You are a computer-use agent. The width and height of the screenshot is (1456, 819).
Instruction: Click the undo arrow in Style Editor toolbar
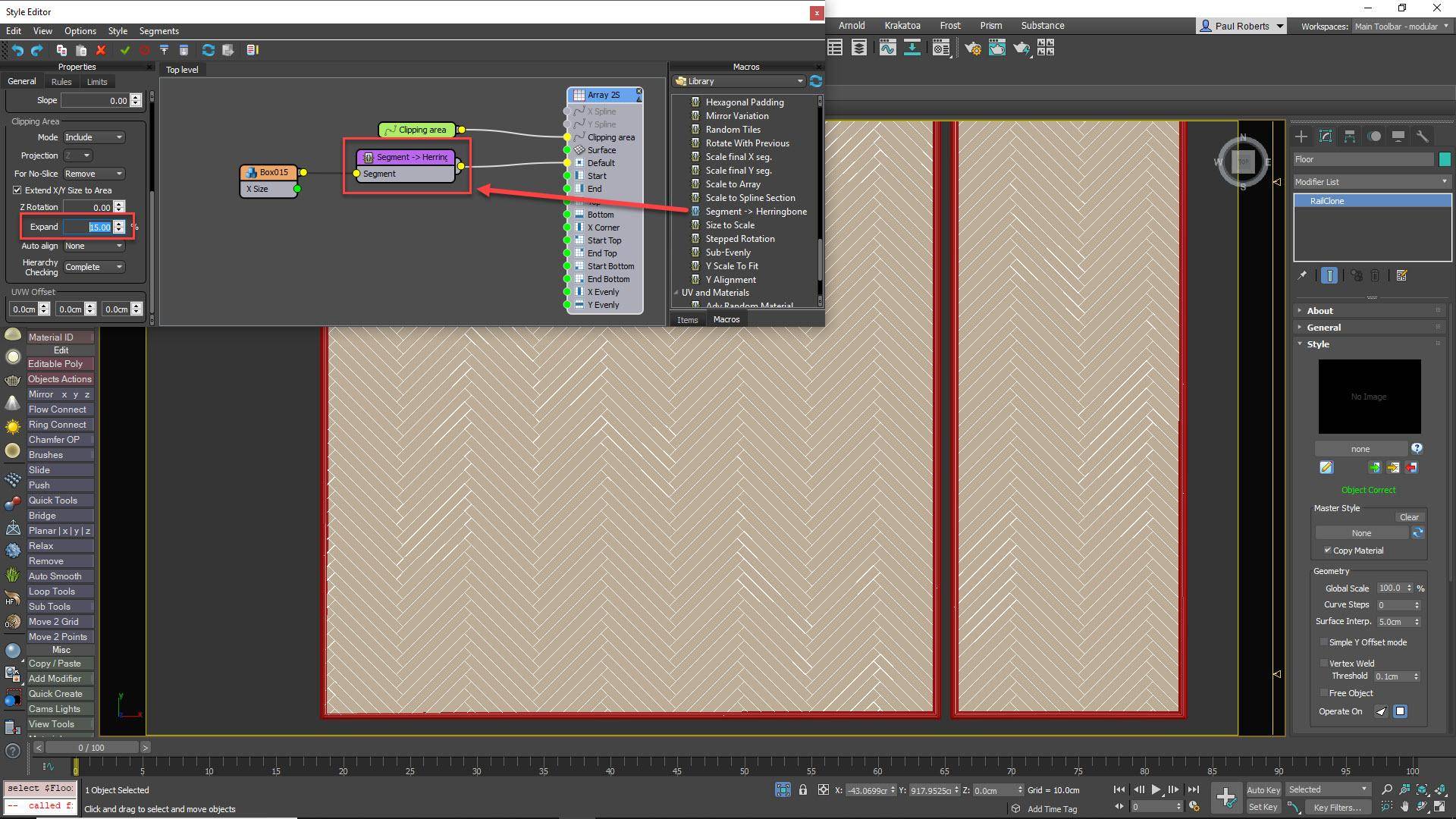17,50
